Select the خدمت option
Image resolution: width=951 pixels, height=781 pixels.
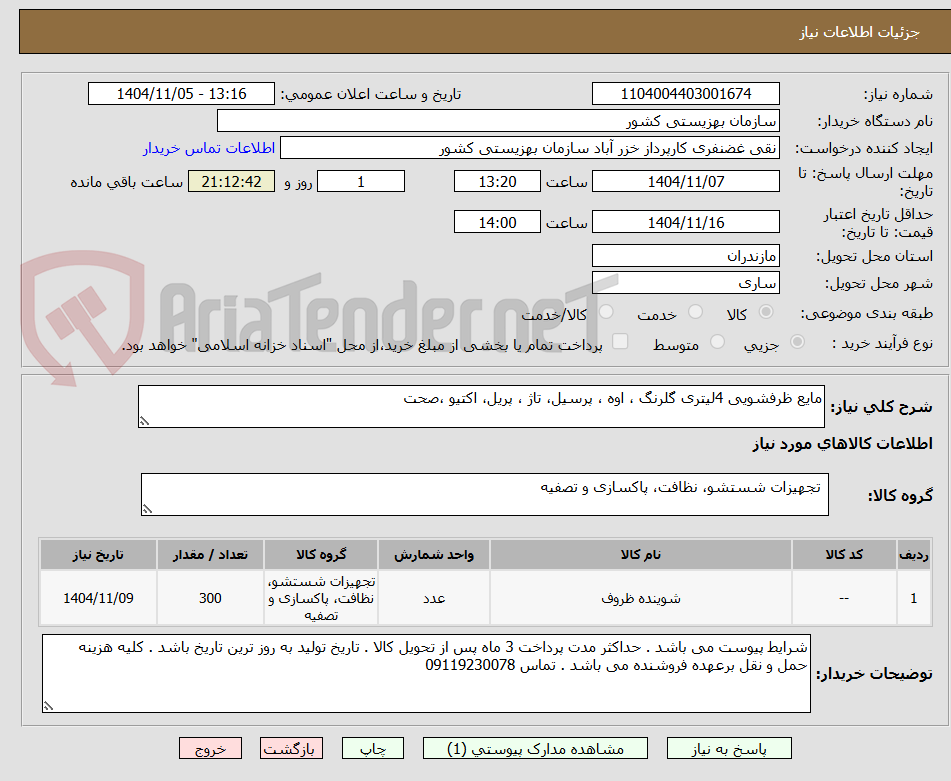pyautogui.click(x=697, y=313)
